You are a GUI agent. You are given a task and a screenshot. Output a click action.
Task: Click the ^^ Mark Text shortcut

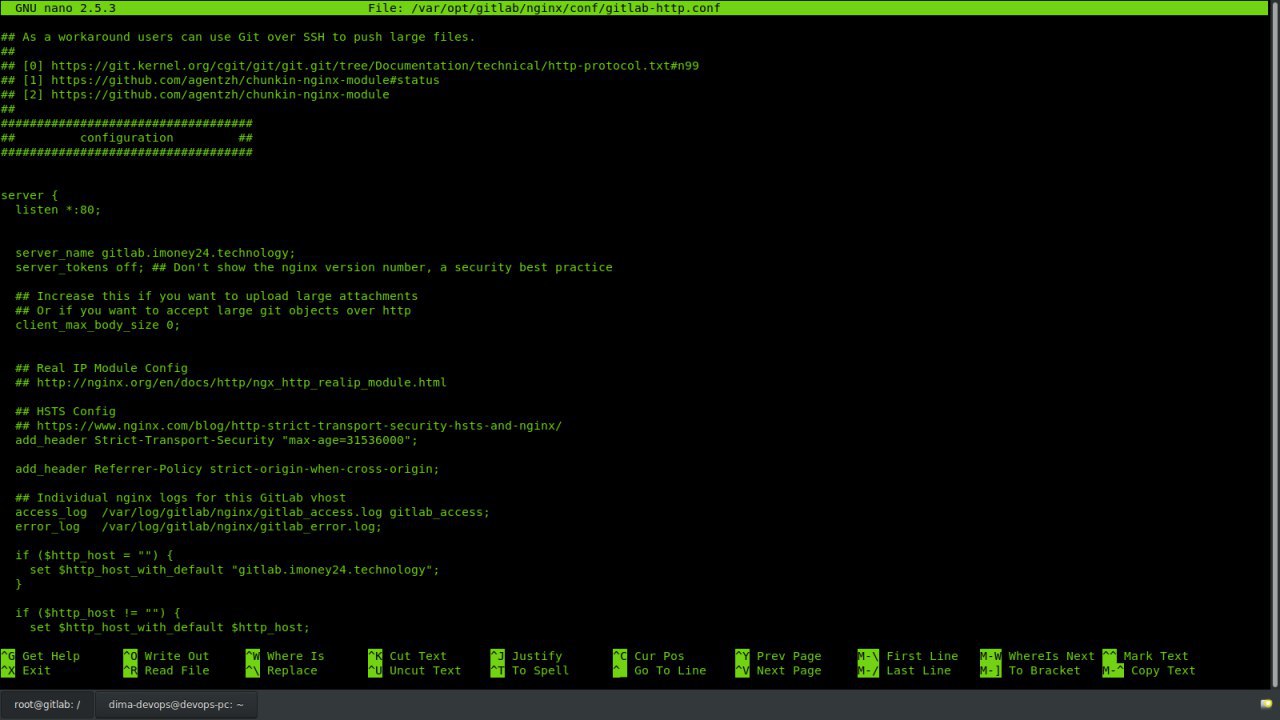click(1146, 656)
